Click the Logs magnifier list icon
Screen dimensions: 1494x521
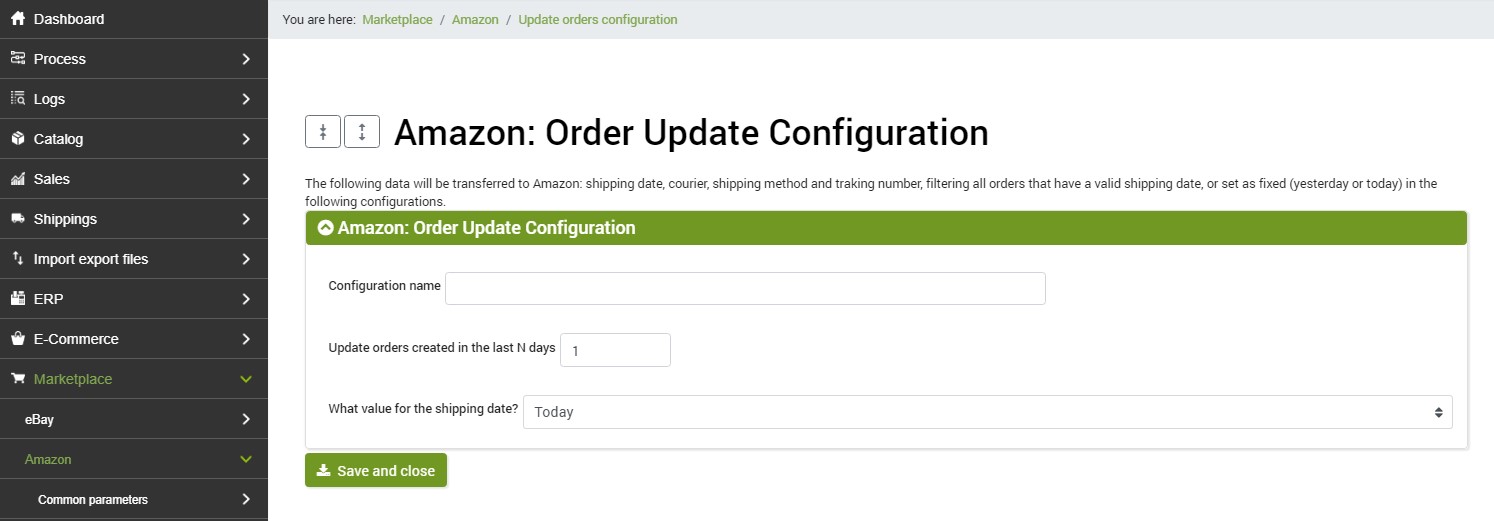(x=17, y=99)
